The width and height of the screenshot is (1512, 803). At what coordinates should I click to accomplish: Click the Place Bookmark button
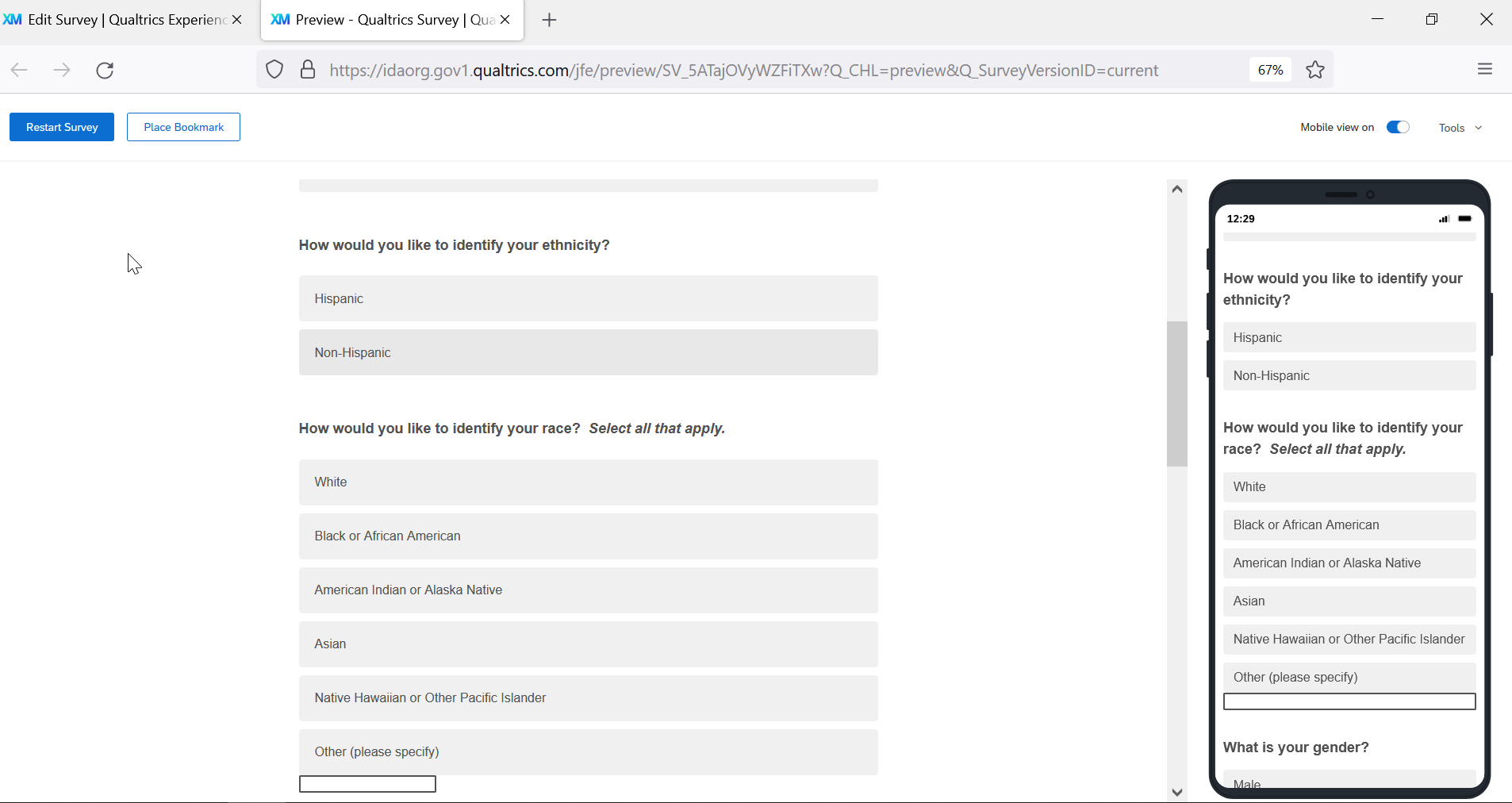(x=183, y=127)
